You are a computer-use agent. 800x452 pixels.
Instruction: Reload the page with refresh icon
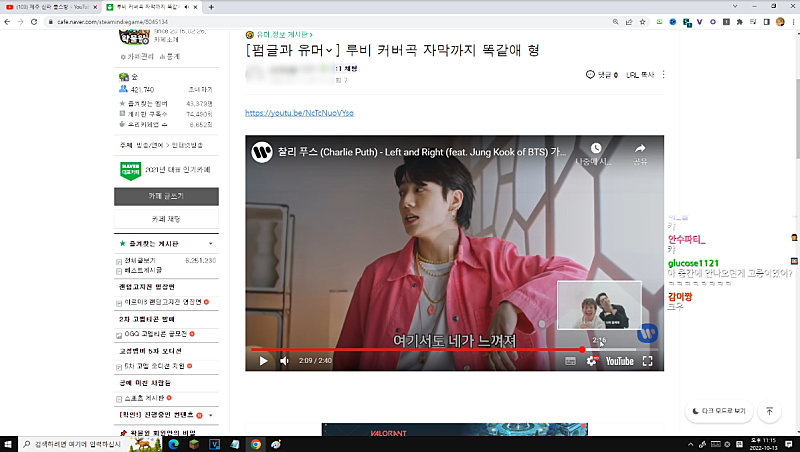click(x=34, y=22)
